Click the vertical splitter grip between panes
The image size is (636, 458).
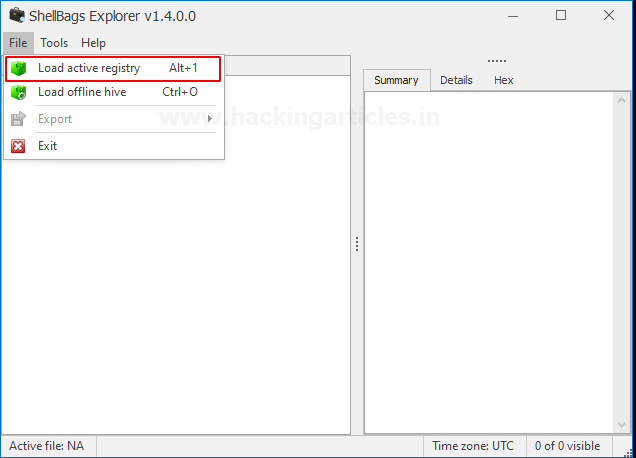point(357,244)
